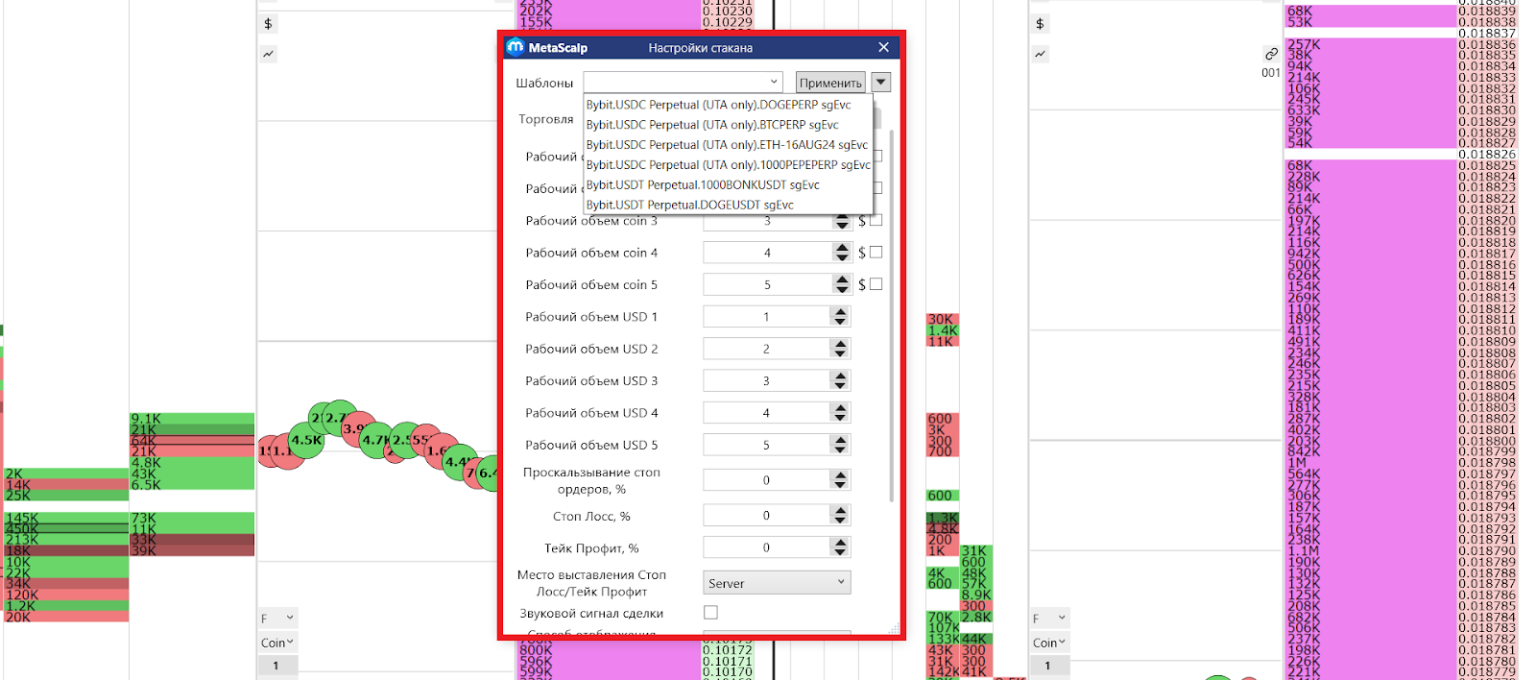
Task: Click the black arrow button beside Применить
Action: coord(880,82)
